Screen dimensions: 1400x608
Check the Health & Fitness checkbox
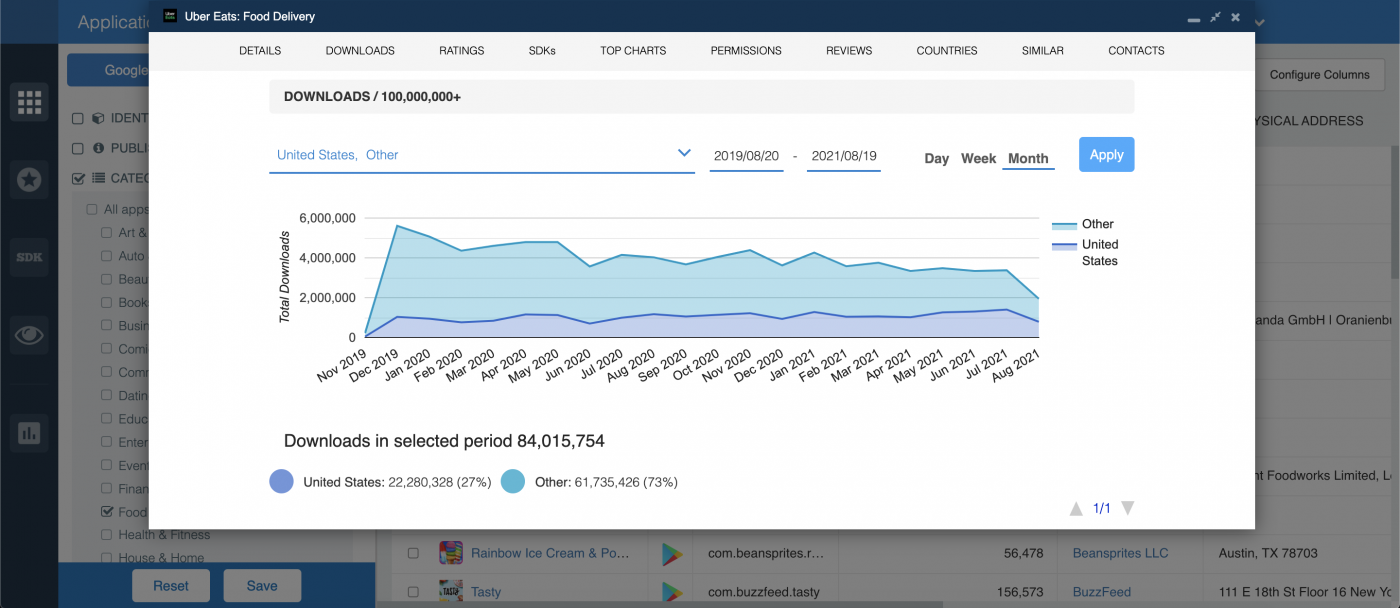pyautogui.click(x=107, y=535)
